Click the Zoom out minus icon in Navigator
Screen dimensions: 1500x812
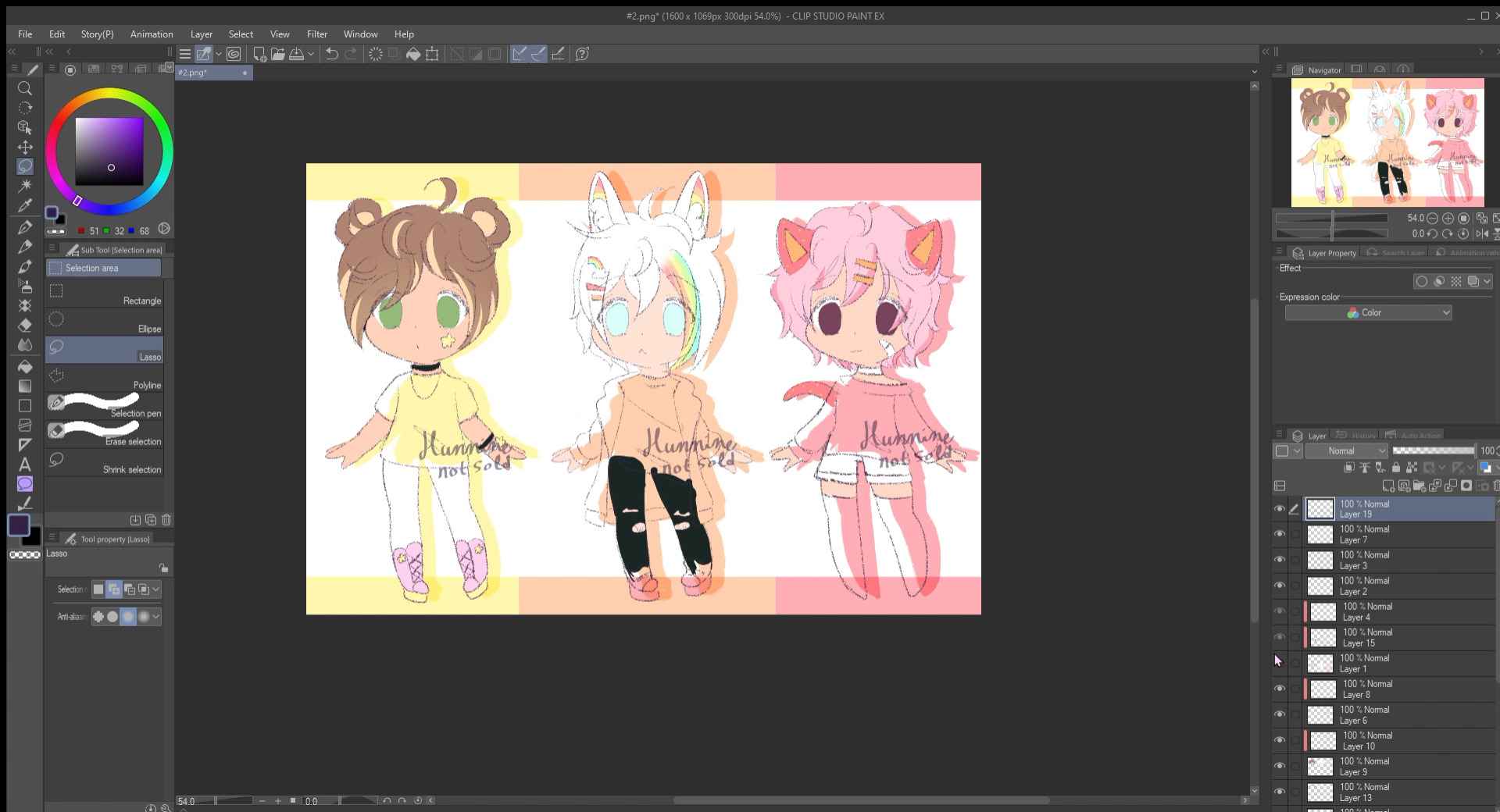(x=1433, y=218)
